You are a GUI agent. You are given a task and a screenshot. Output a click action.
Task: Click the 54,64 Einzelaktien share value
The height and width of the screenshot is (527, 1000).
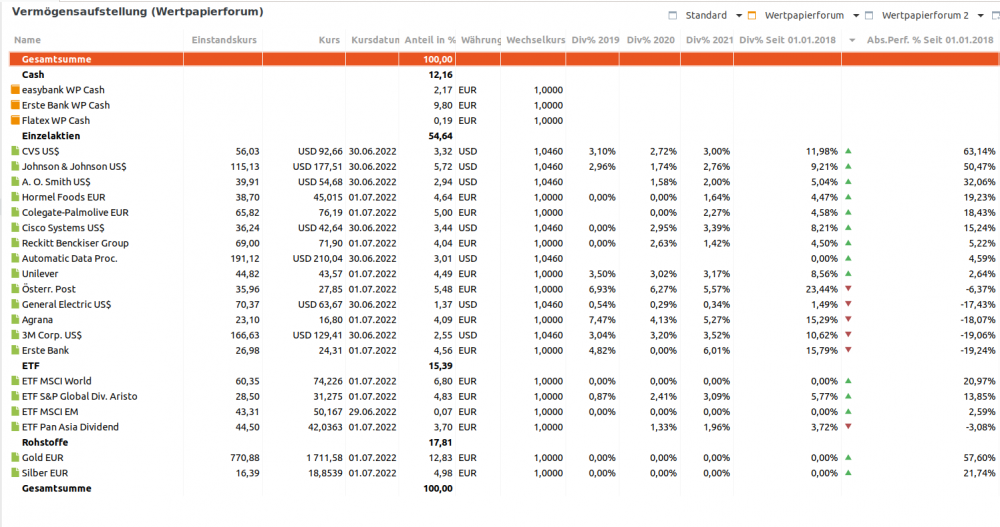point(441,136)
